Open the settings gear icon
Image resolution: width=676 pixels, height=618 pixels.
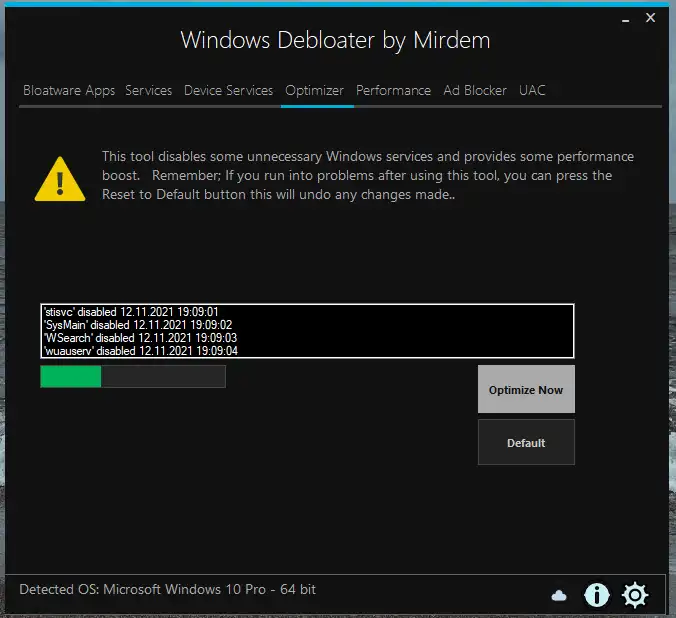pyautogui.click(x=635, y=595)
